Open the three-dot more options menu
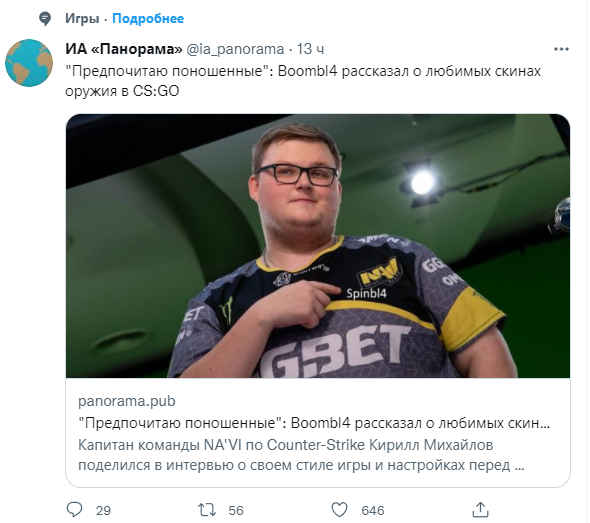 coord(561,49)
